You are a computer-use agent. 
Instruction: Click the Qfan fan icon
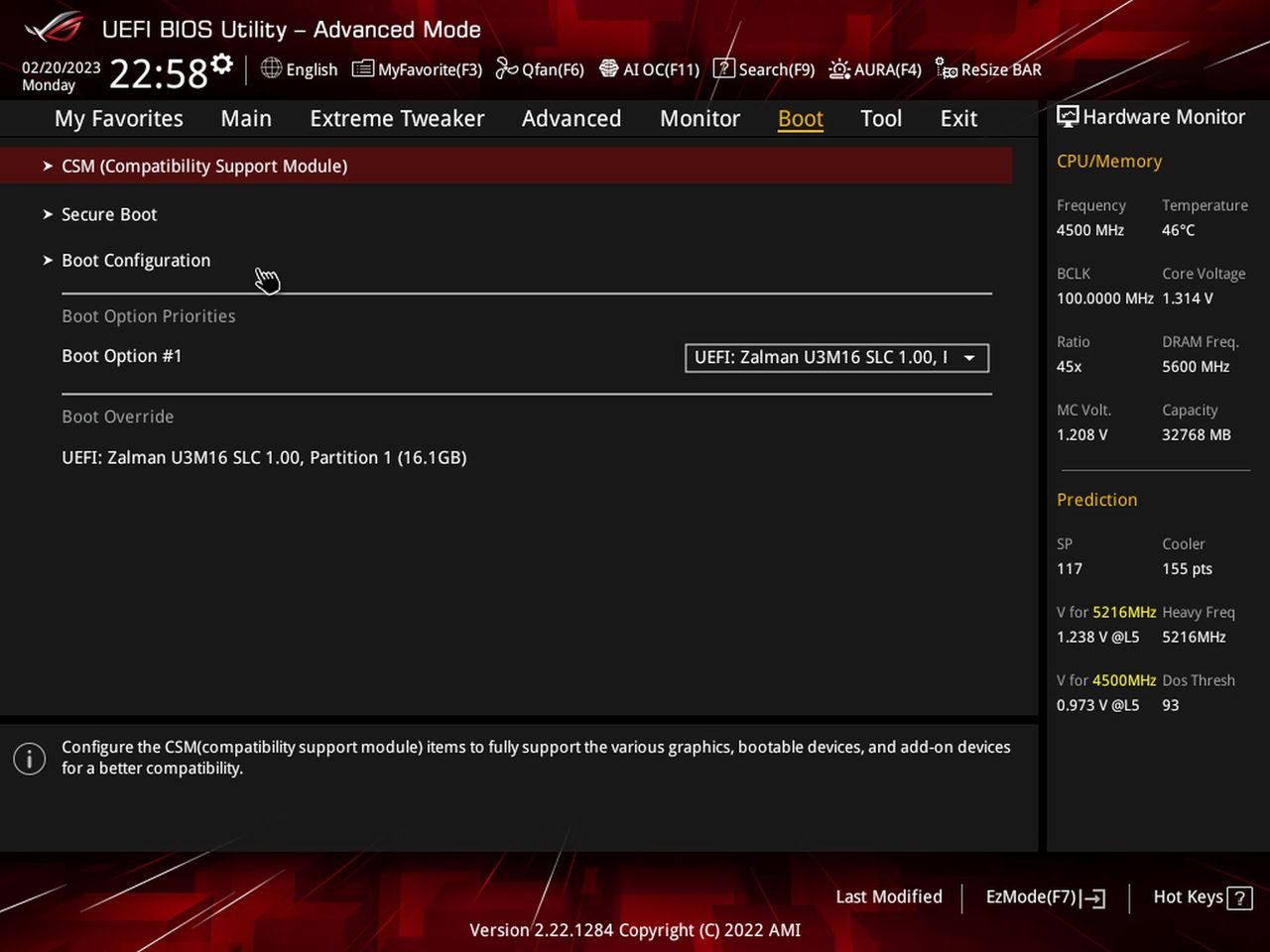tap(506, 68)
